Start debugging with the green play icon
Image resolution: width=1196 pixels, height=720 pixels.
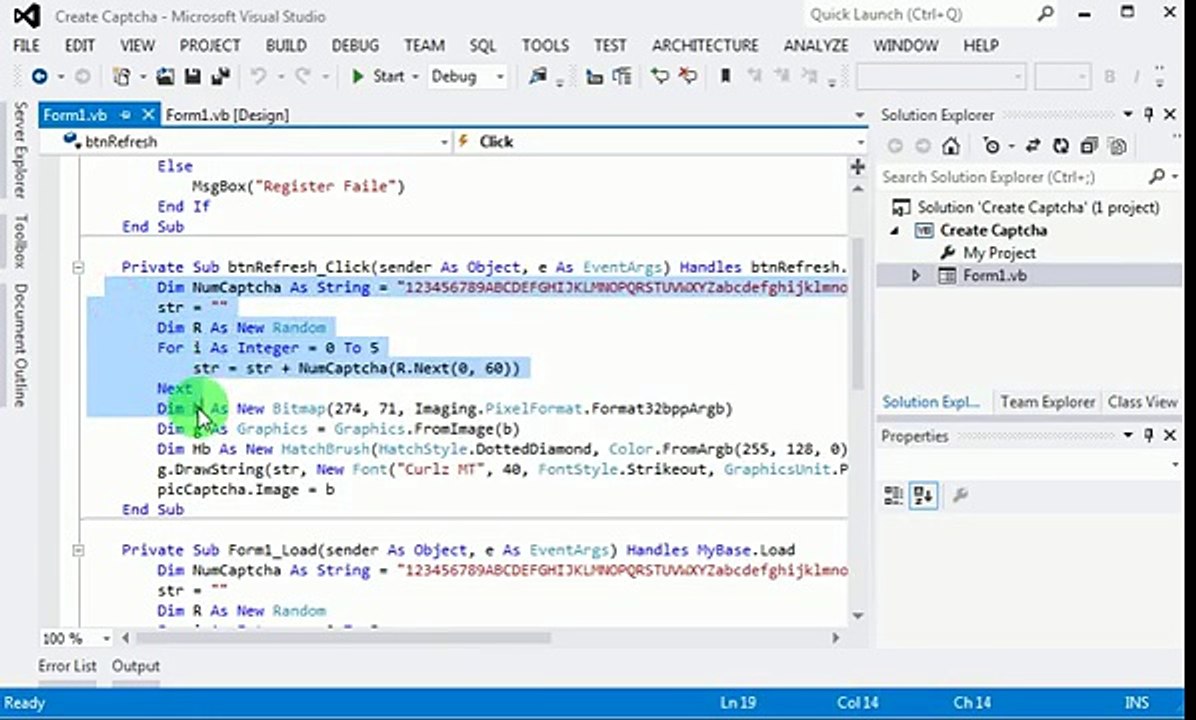357,76
